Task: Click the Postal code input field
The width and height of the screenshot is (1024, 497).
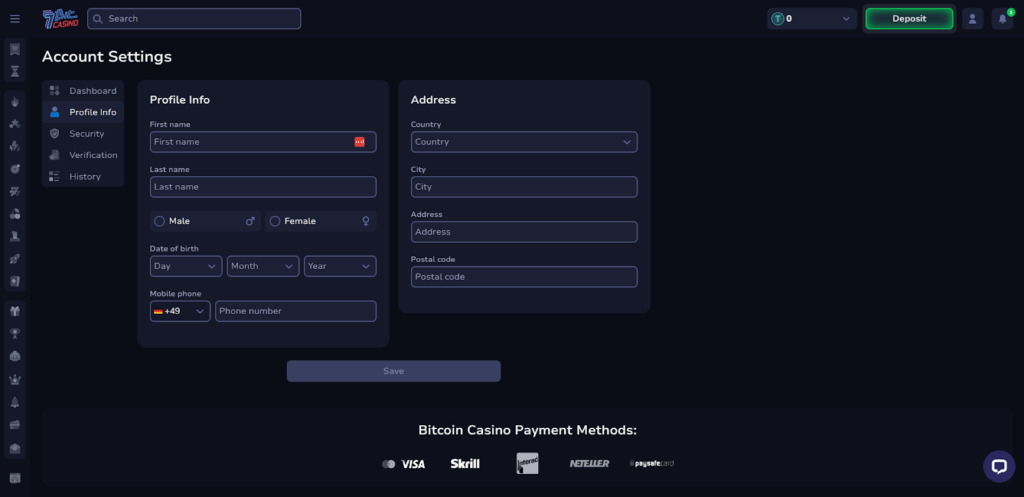Action: (523, 277)
